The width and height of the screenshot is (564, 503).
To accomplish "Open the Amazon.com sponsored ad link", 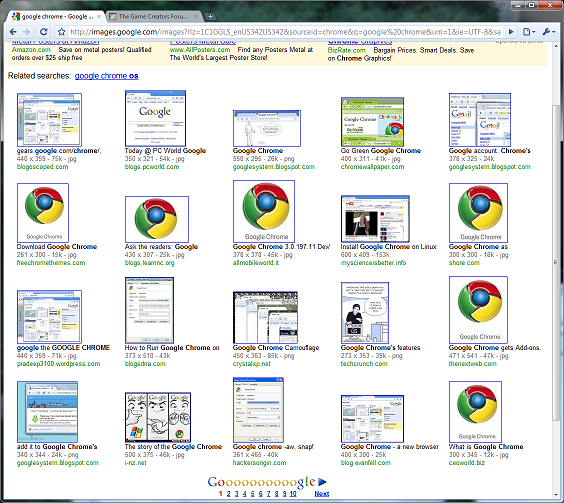I will (x=31, y=50).
